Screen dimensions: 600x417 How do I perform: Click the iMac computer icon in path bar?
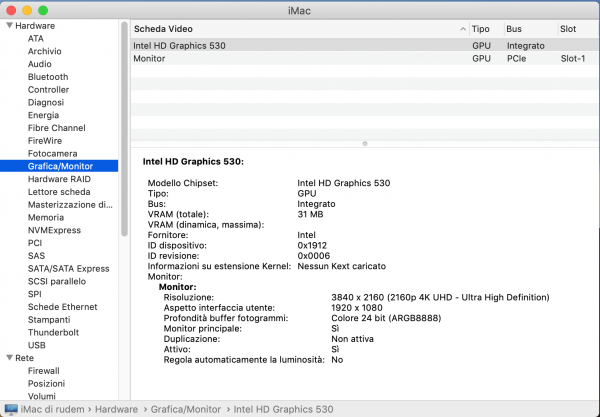click(x=10, y=408)
